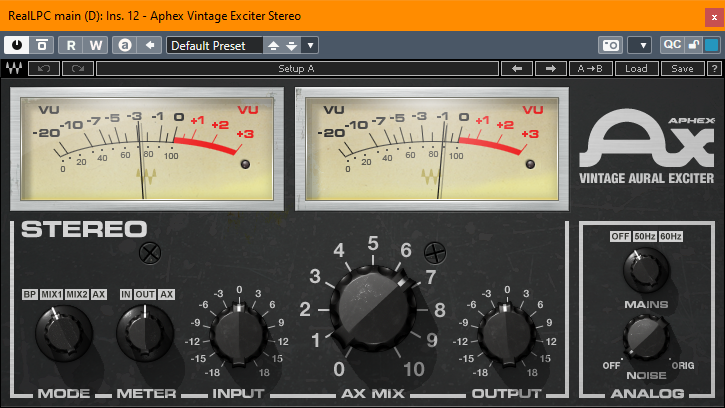Click the right VU meter display
725x408 pixels.
pyautogui.click(x=432, y=149)
